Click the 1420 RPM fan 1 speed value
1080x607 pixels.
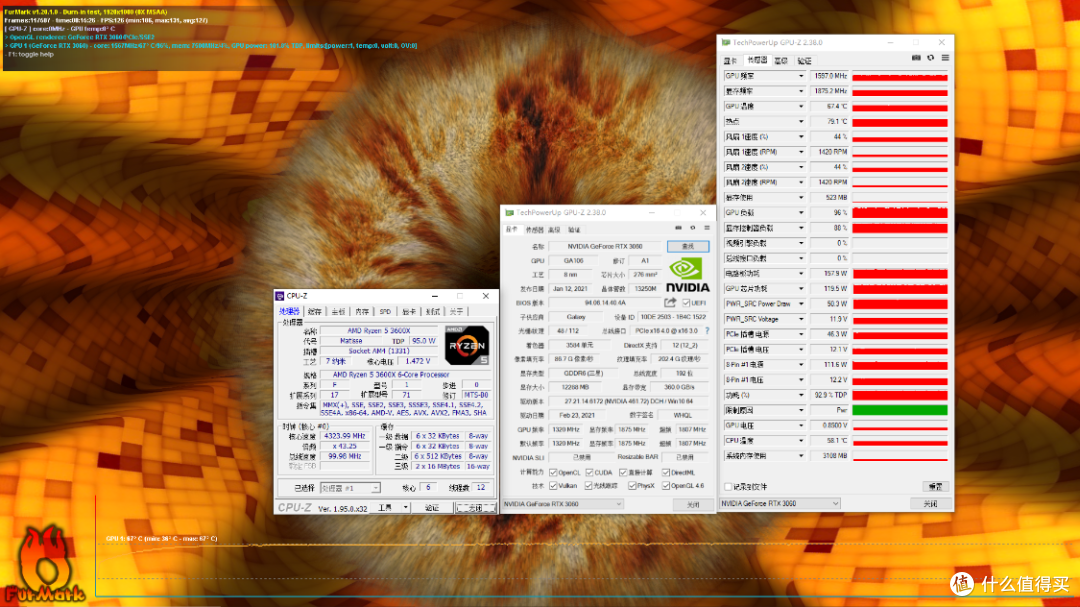(829, 152)
